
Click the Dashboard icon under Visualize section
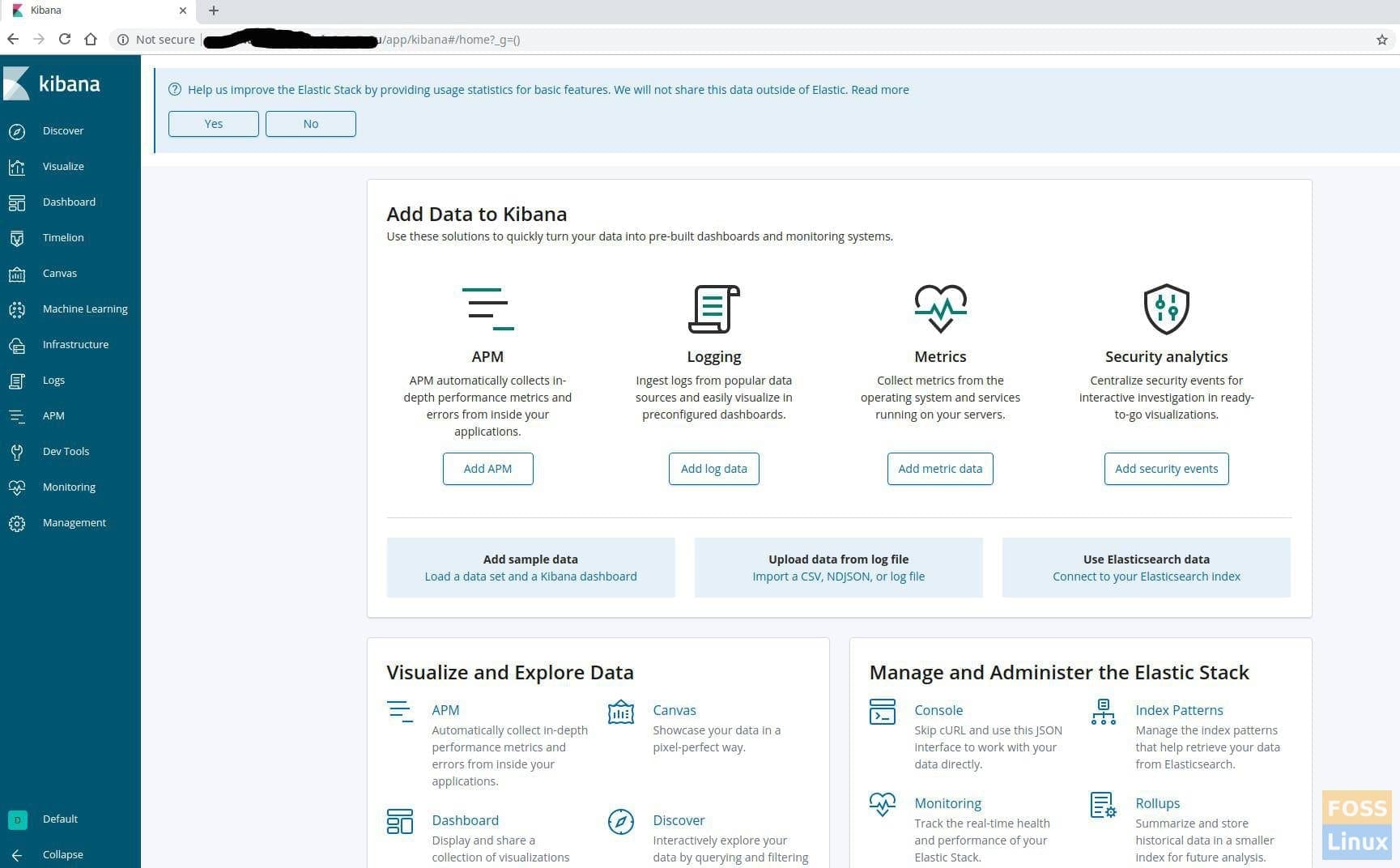pyautogui.click(x=400, y=821)
